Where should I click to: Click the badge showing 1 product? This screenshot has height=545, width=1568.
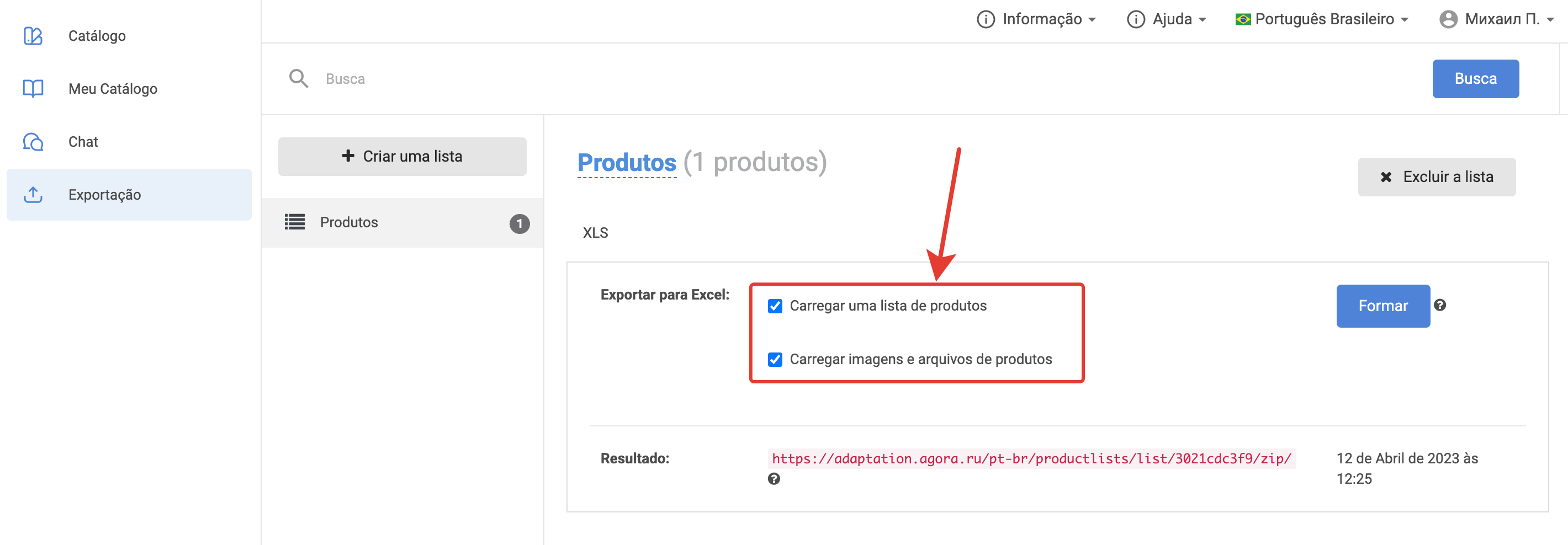tap(519, 223)
